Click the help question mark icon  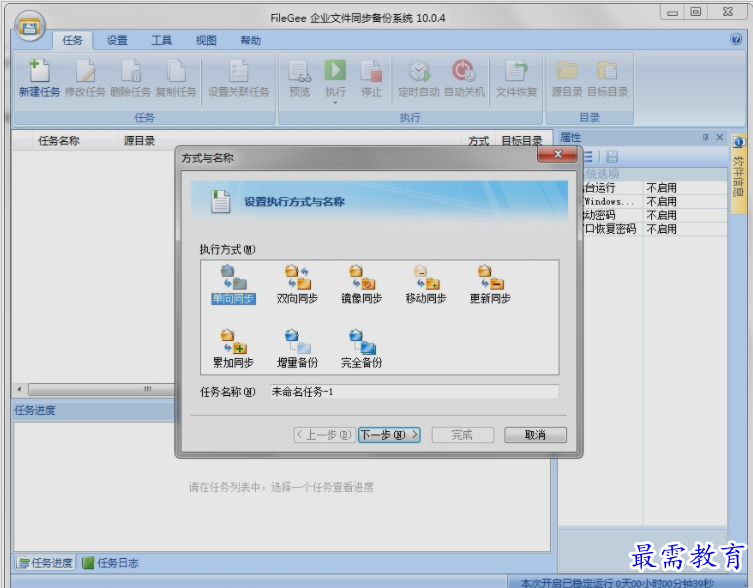tap(735, 39)
